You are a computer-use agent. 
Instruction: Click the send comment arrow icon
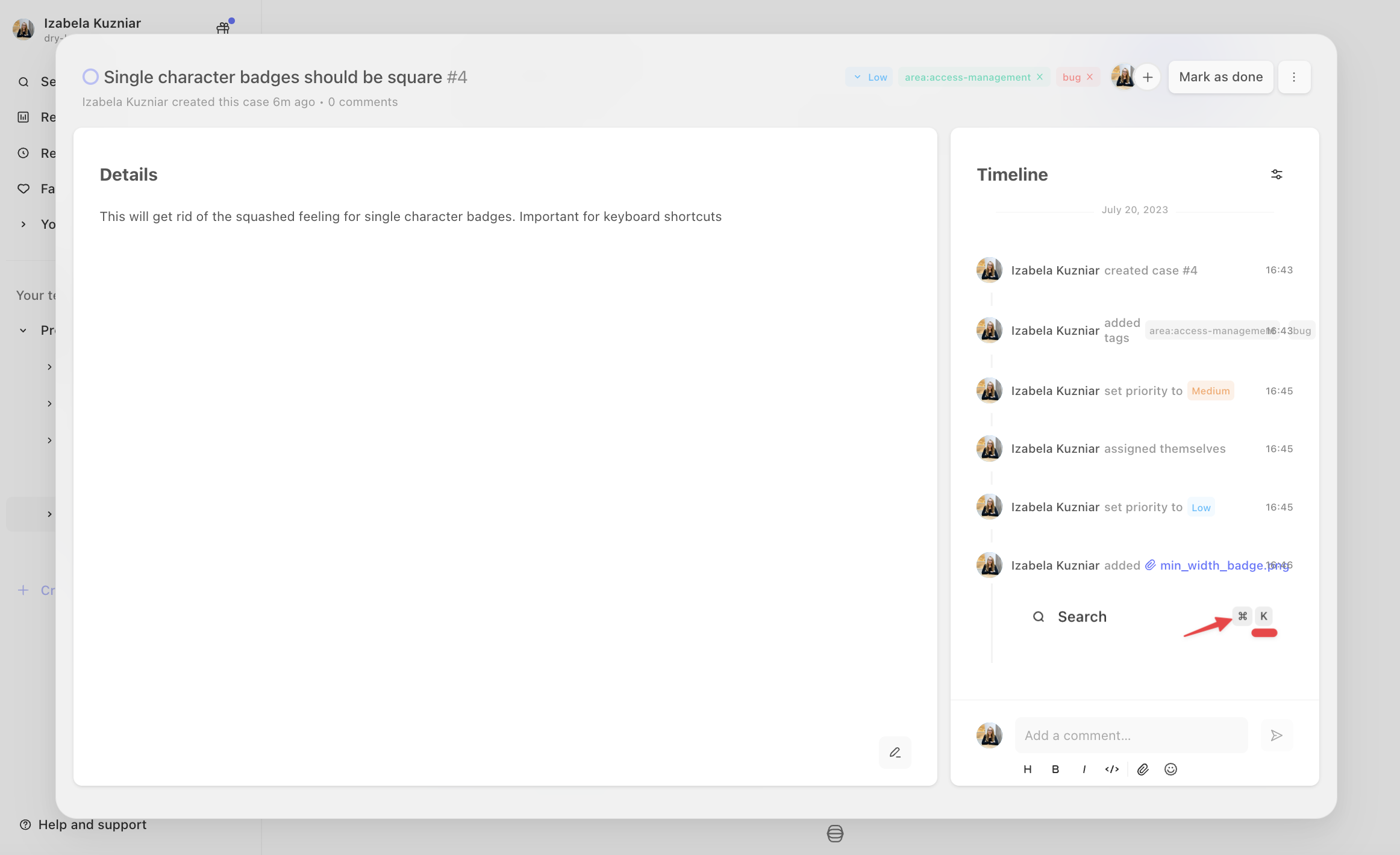(x=1277, y=735)
